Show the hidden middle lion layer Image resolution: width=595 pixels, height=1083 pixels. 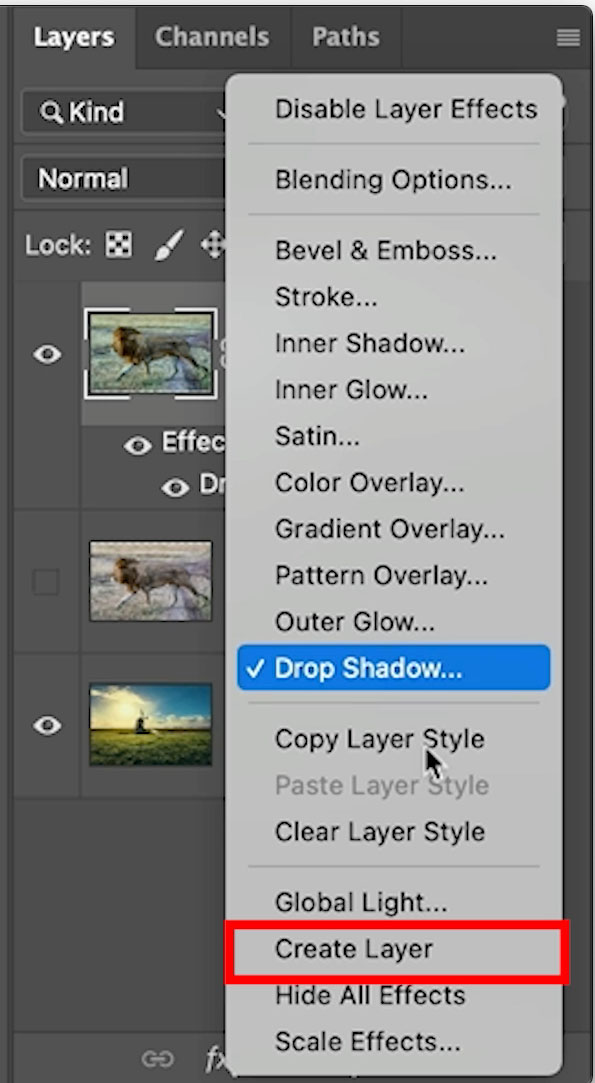tap(46, 582)
